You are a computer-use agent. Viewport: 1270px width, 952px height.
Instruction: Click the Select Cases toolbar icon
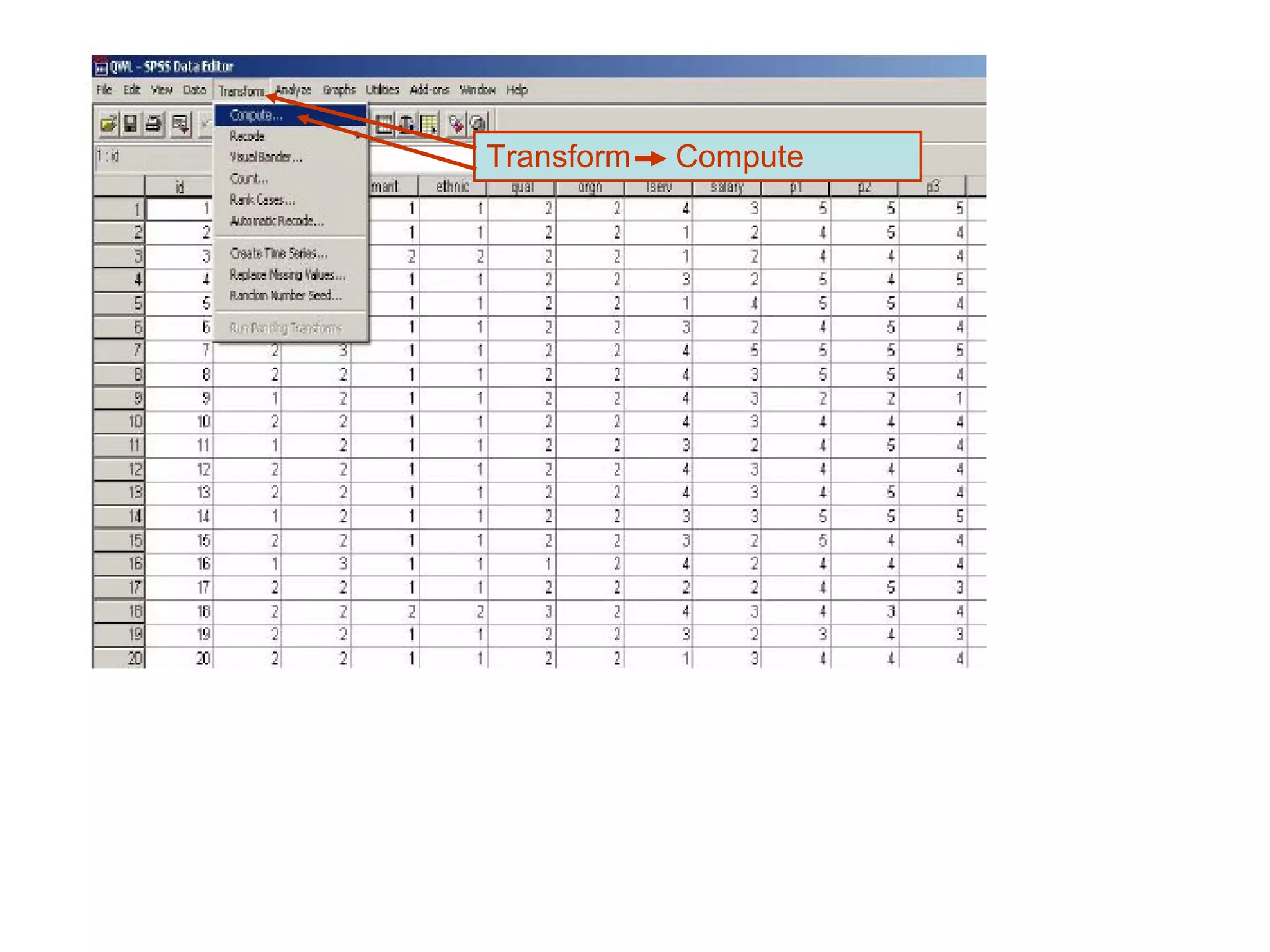(x=429, y=124)
